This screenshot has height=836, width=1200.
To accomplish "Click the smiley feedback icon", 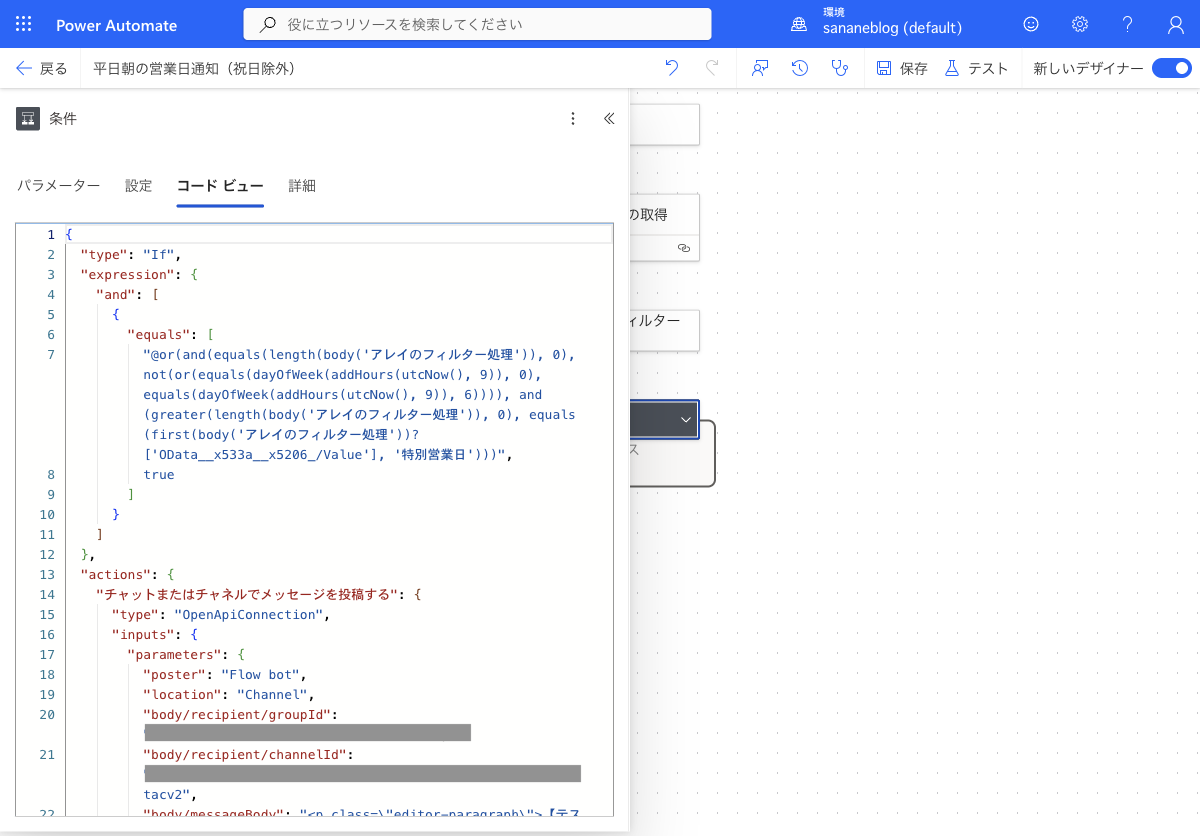I will pyautogui.click(x=1031, y=24).
